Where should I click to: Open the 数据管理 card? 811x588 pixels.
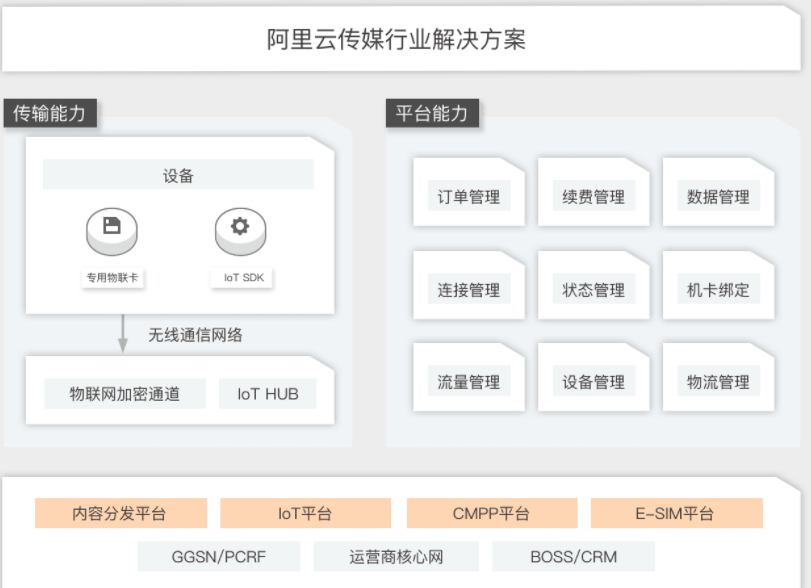click(718, 192)
